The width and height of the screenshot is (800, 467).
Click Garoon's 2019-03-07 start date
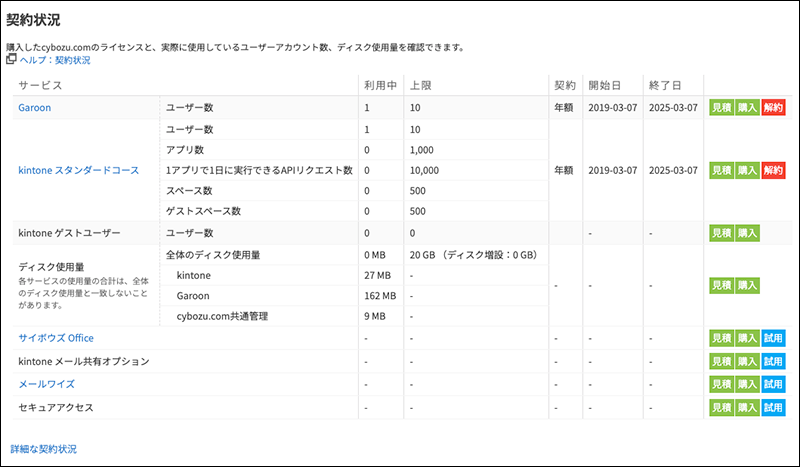coord(613,108)
